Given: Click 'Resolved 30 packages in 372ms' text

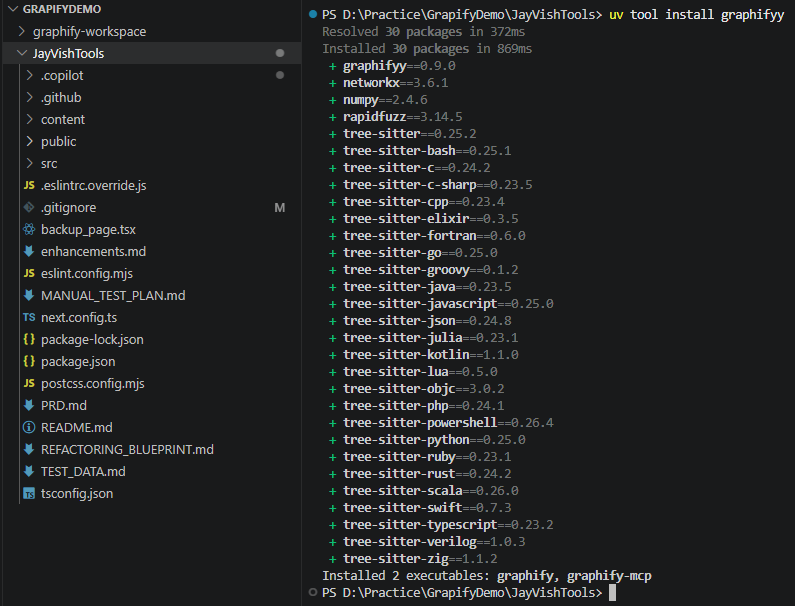Looking at the screenshot, I should 423,32.
